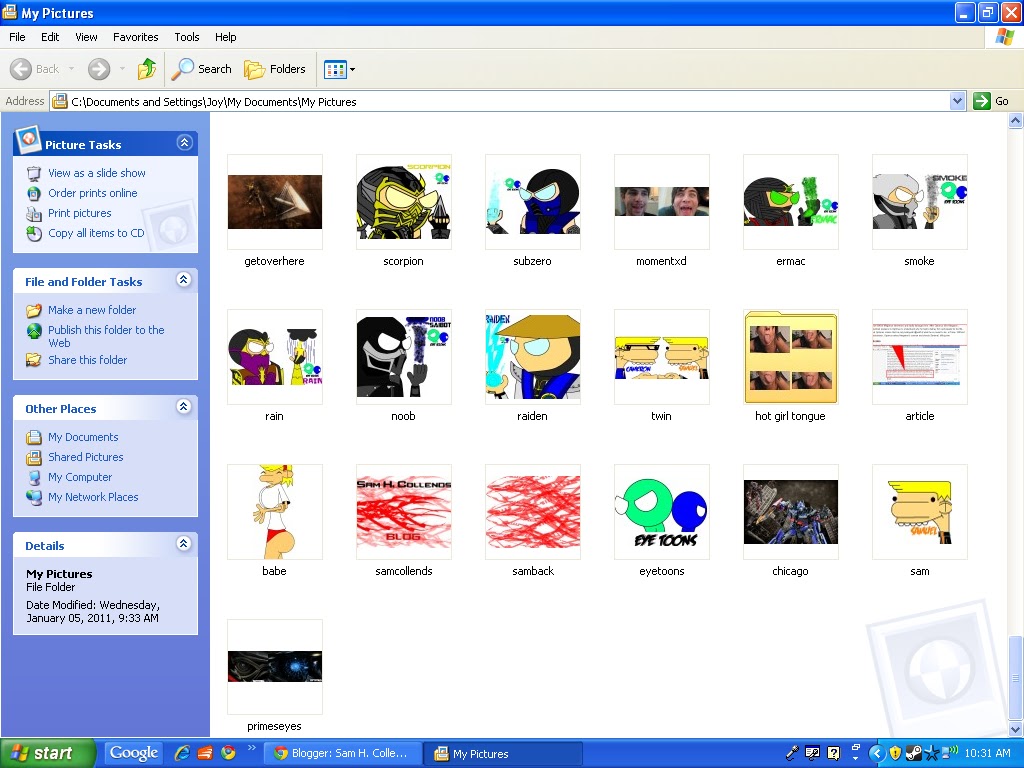The width and height of the screenshot is (1024, 768).
Task: Select the scorpion picture
Action: pyautogui.click(x=404, y=202)
